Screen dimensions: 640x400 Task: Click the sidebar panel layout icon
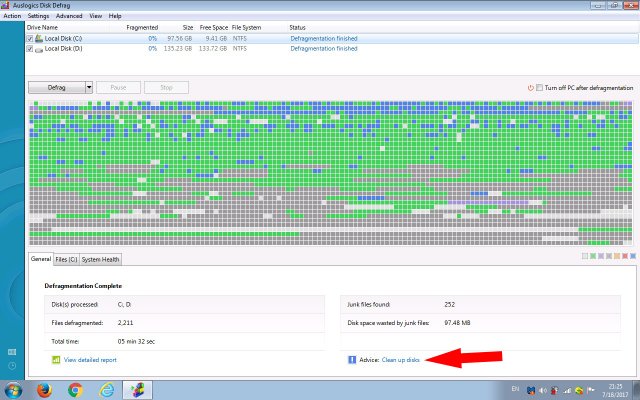[12, 352]
